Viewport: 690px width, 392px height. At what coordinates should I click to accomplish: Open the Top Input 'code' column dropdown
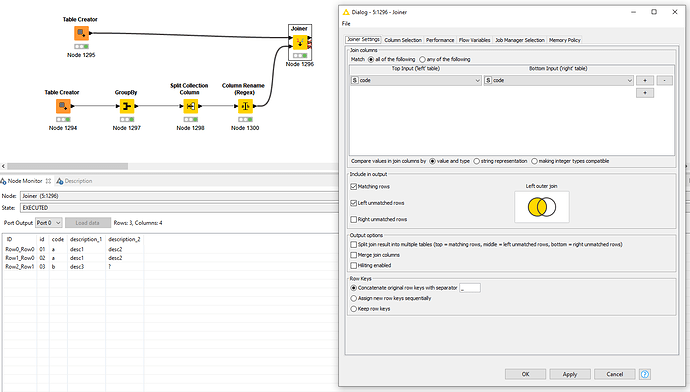click(416, 81)
